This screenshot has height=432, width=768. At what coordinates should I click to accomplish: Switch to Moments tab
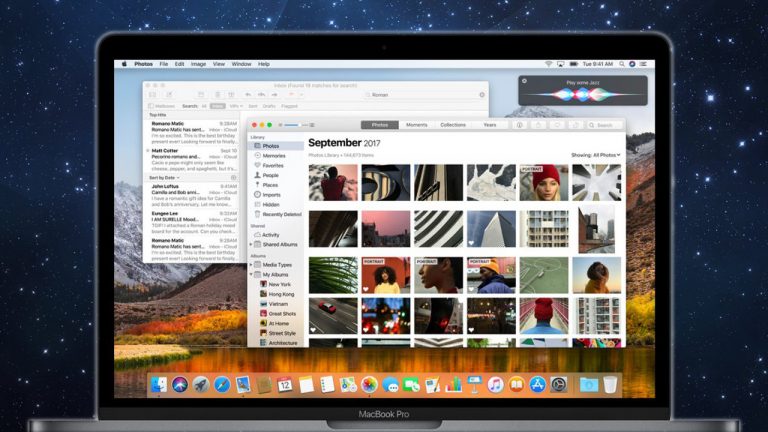coord(416,125)
